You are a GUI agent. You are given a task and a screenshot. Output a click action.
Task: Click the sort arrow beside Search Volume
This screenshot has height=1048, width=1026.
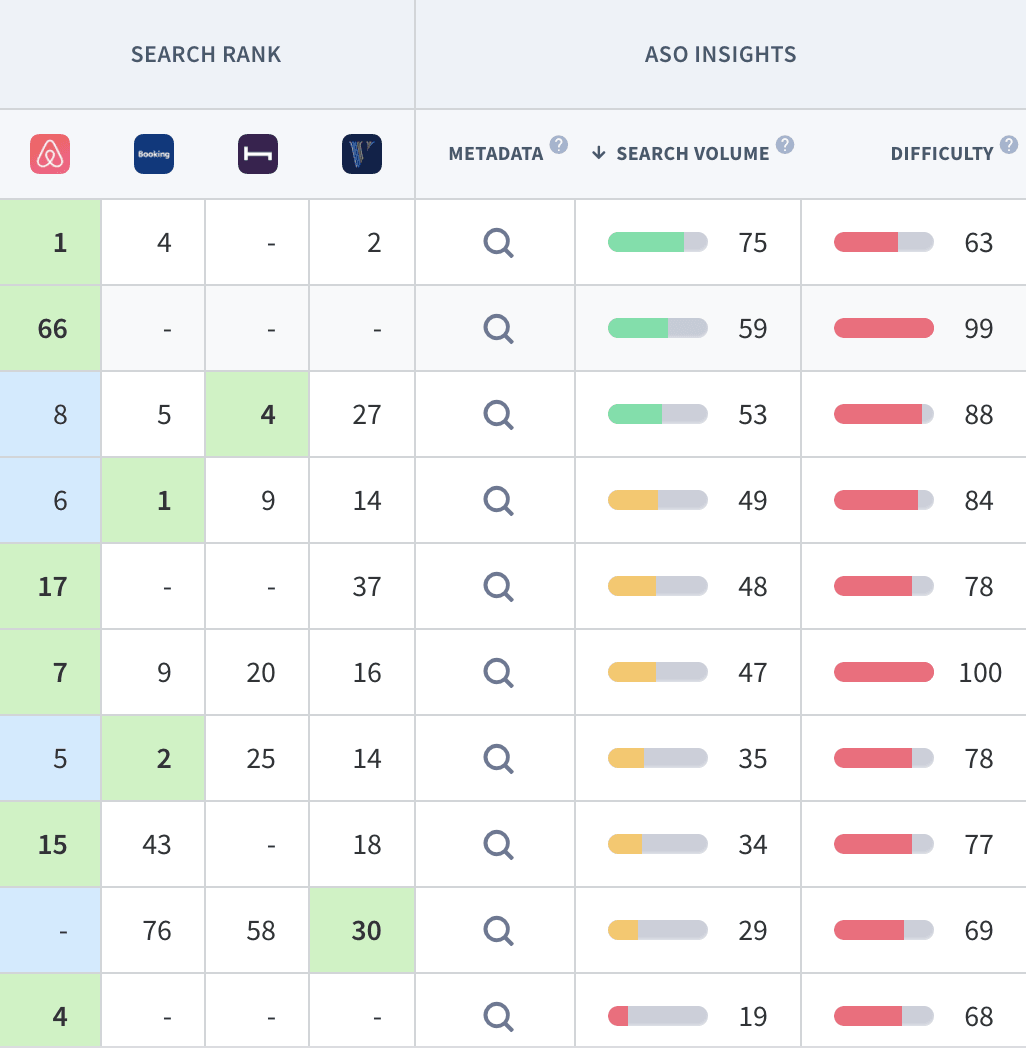click(x=597, y=153)
